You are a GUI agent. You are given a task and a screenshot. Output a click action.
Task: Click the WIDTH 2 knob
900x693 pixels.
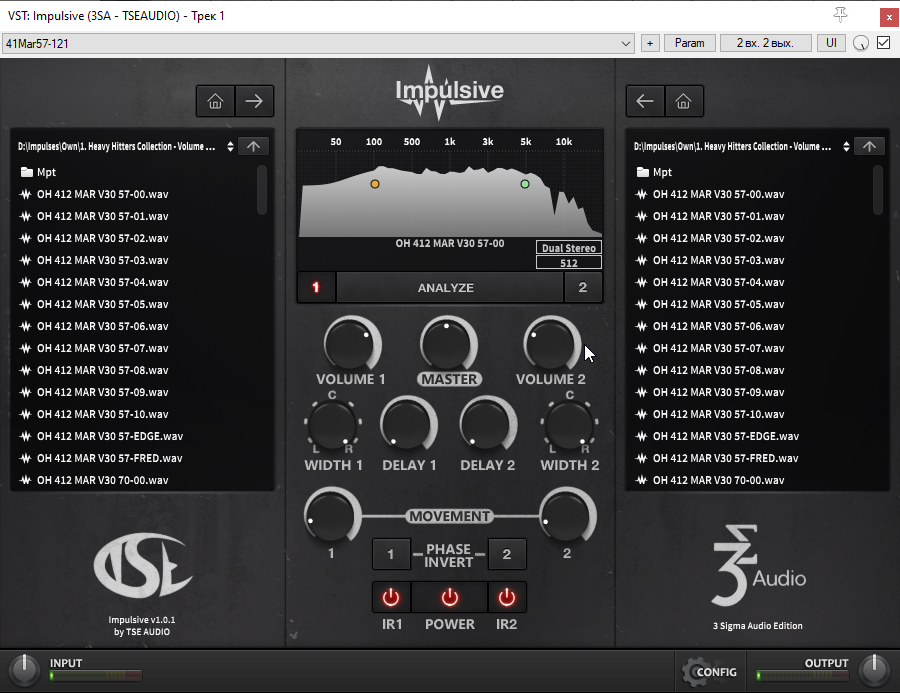pyautogui.click(x=569, y=425)
